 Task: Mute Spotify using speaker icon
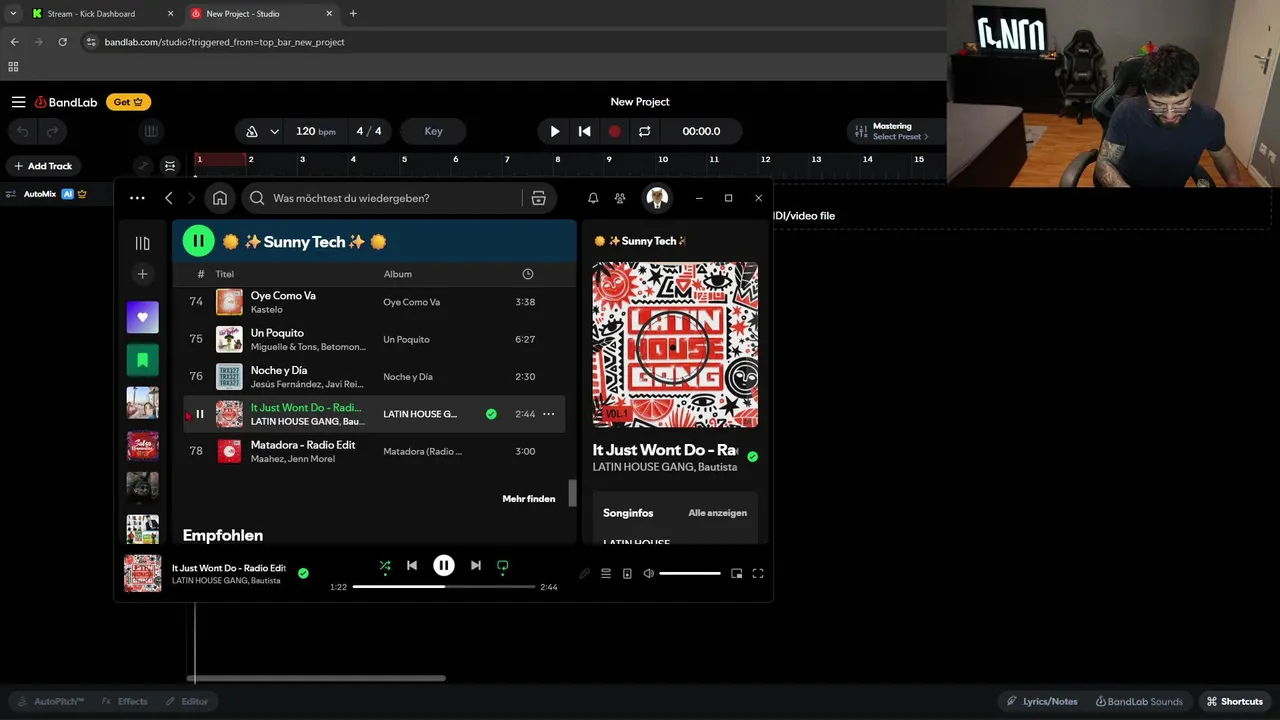pos(648,573)
